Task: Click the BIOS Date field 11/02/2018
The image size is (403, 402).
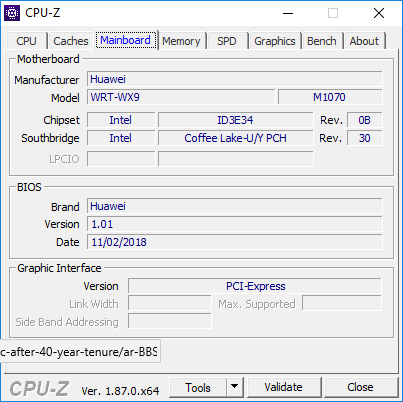Action: pyautogui.click(x=235, y=242)
